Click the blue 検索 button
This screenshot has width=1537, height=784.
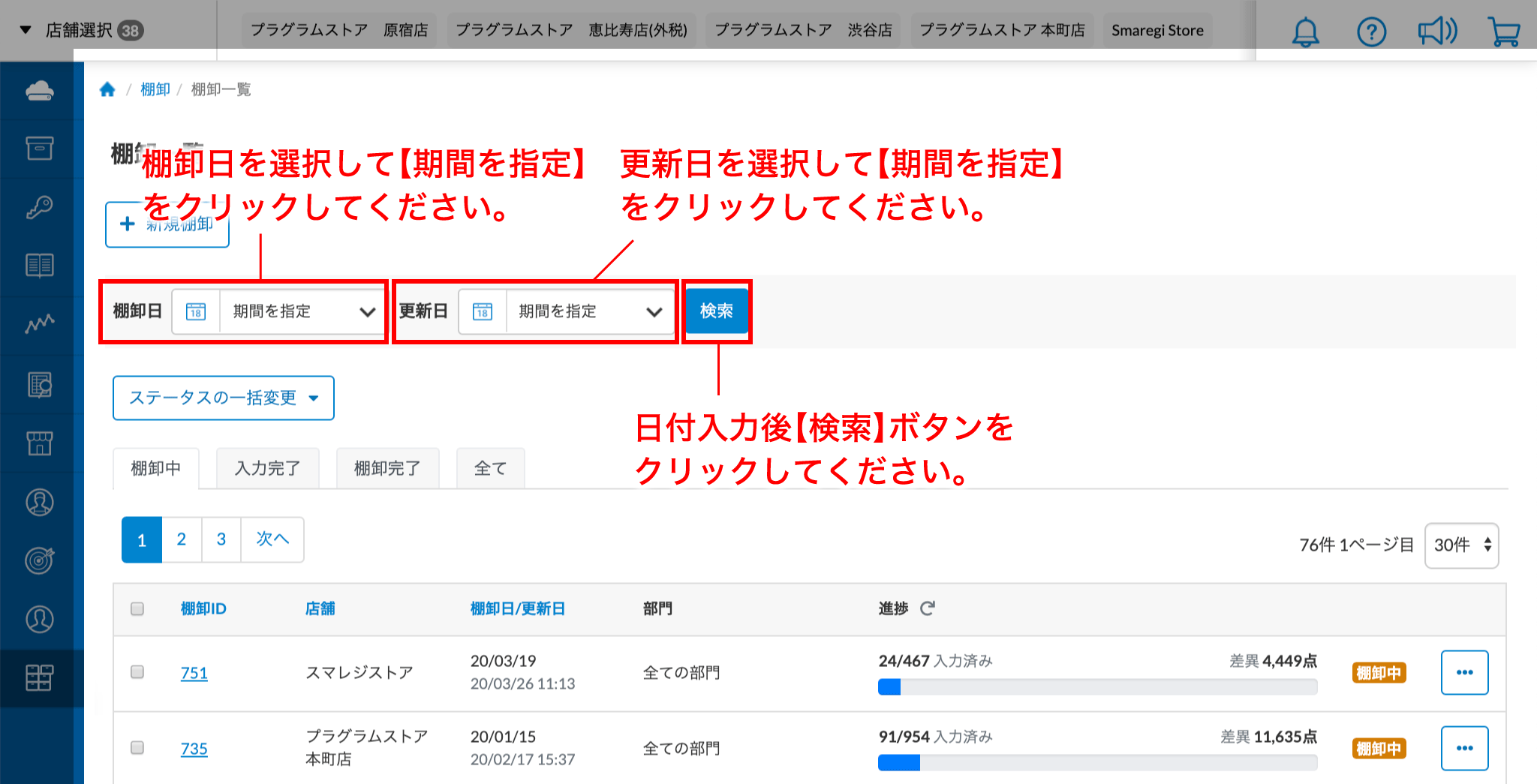tap(716, 311)
